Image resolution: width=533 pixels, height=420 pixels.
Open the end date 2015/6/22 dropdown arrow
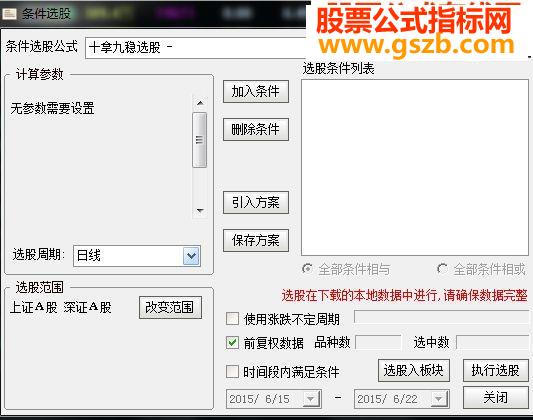click(x=439, y=399)
